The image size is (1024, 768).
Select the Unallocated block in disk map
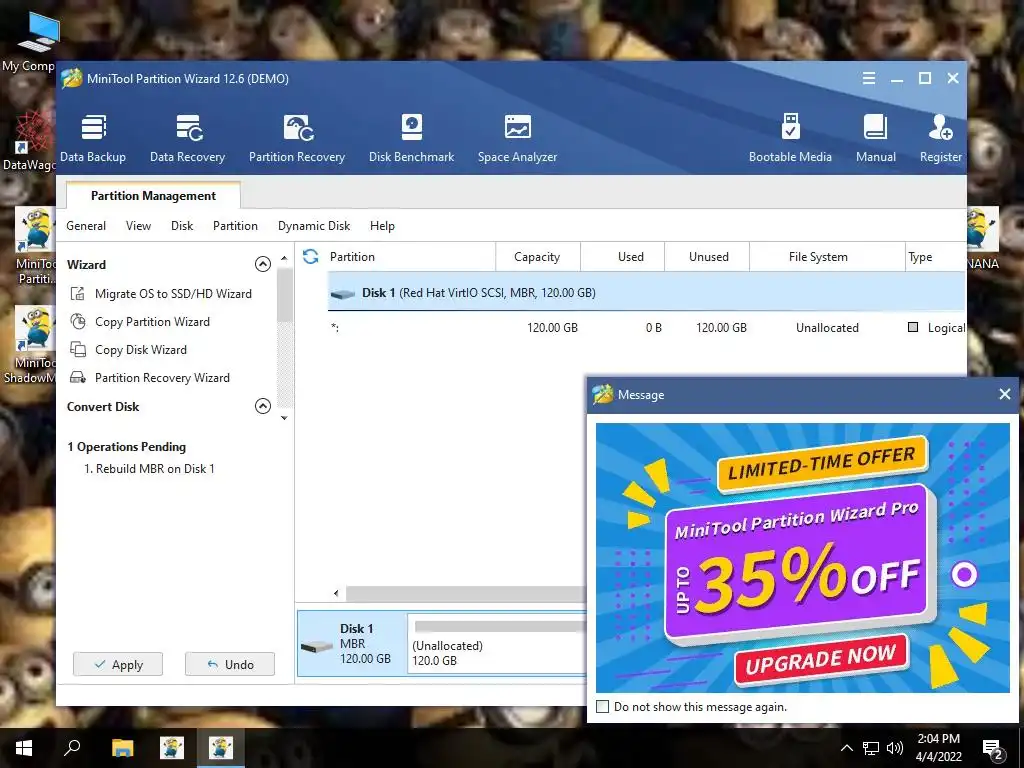(x=498, y=644)
